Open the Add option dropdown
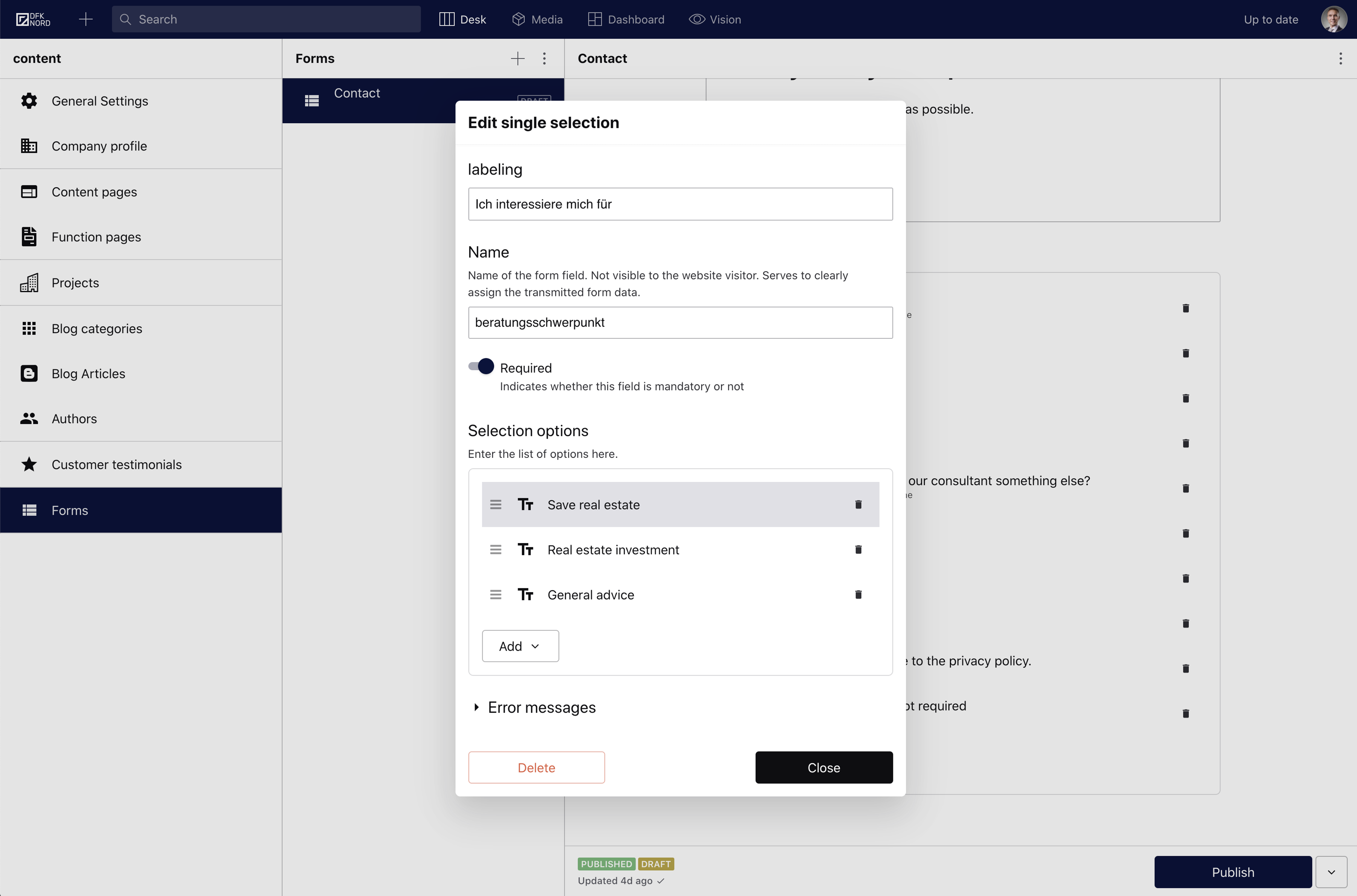This screenshot has height=896, width=1357. pyautogui.click(x=520, y=646)
